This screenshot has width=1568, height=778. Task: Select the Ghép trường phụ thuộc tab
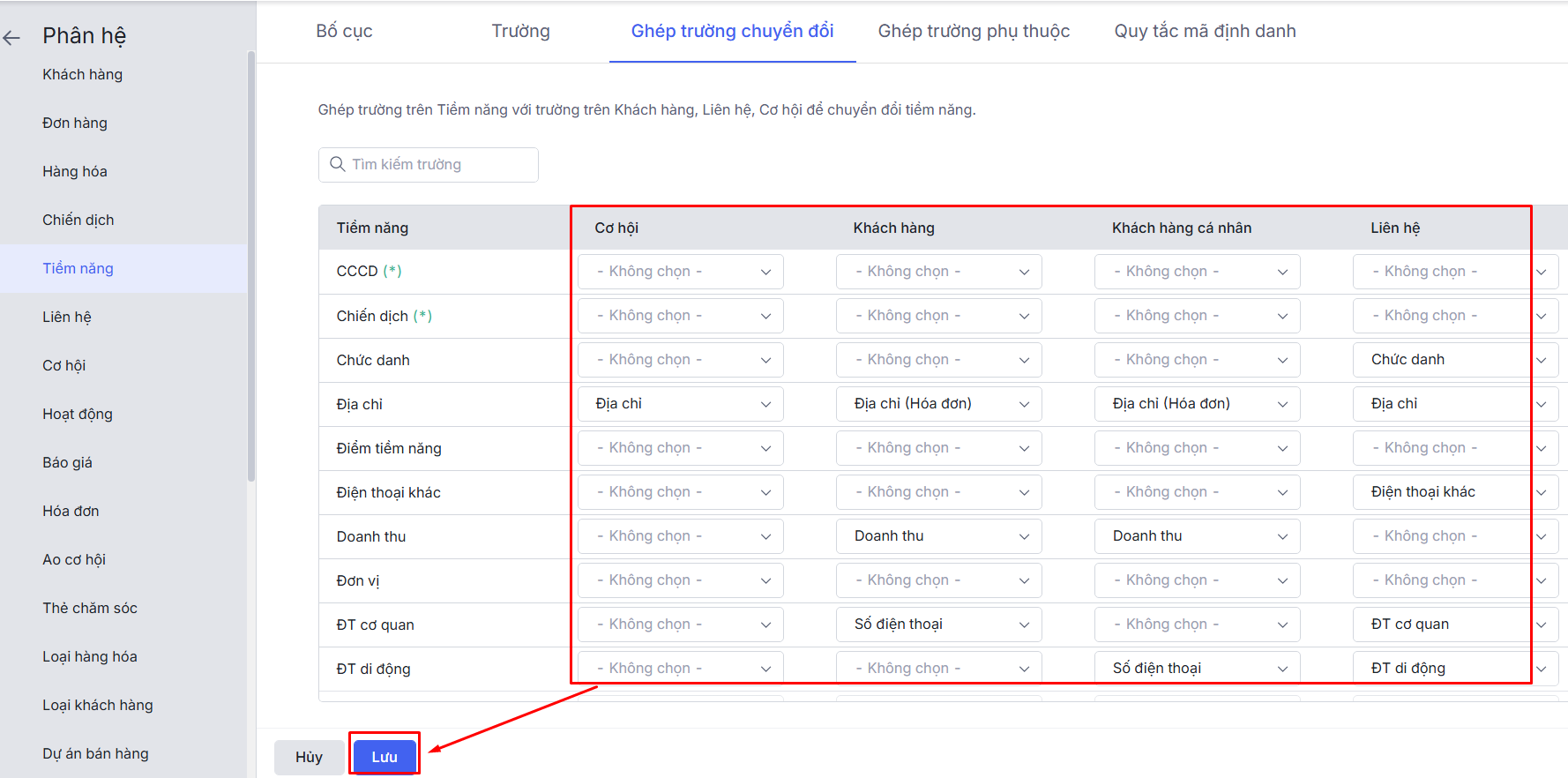pos(974,32)
